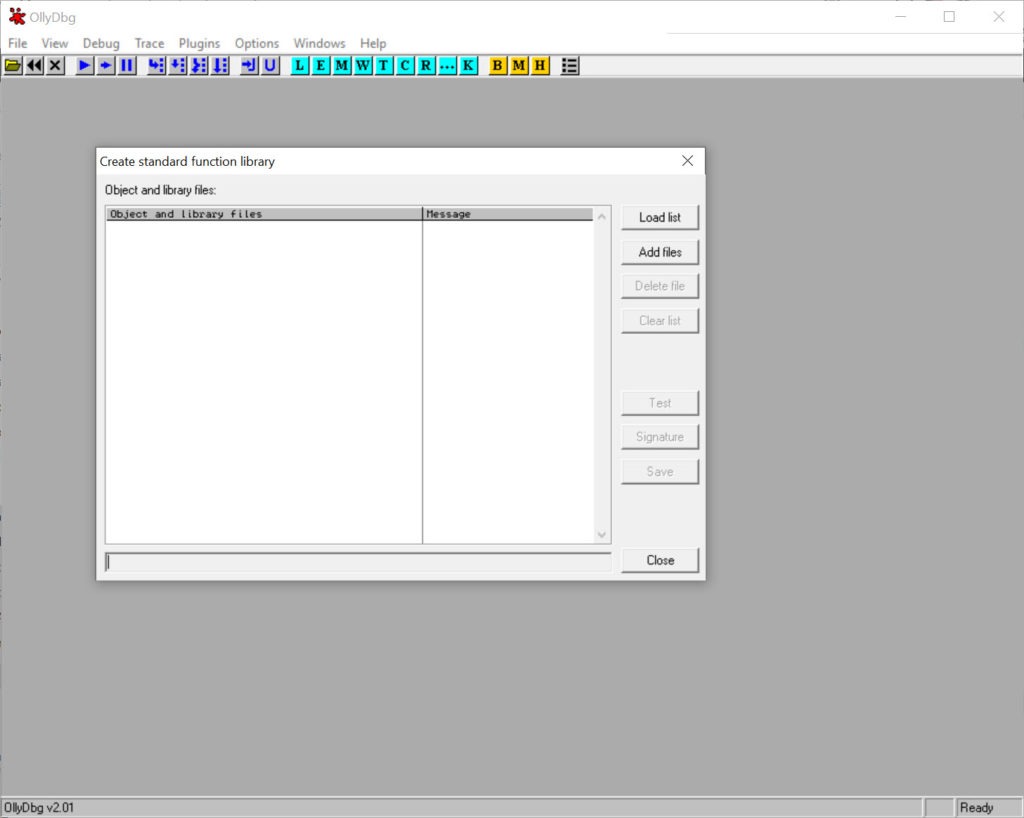Click the Add files button
Image resolution: width=1024 pixels, height=818 pixels.
pyautogui.click(x=660, y=252)
